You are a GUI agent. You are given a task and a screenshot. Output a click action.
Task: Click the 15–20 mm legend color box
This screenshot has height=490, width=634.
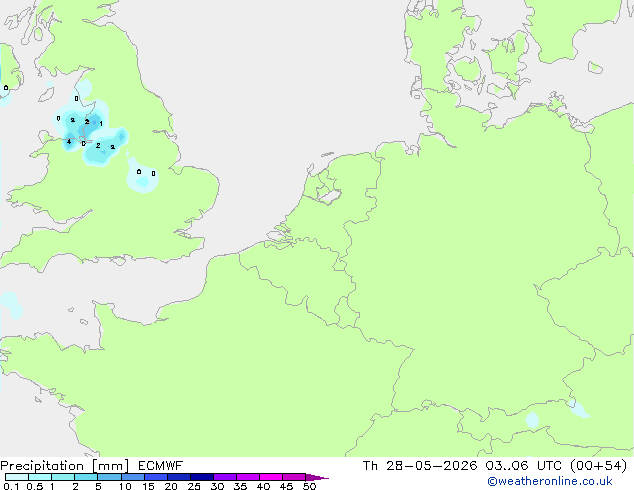pyautogui.click(x=156, y=477)
